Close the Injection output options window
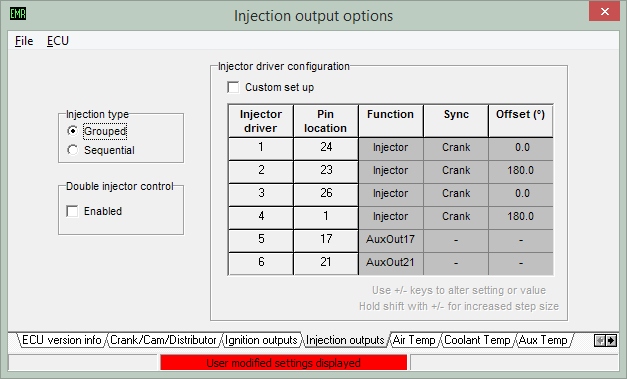The height and width of the screenshot is (379, 627). coord(604,12)
